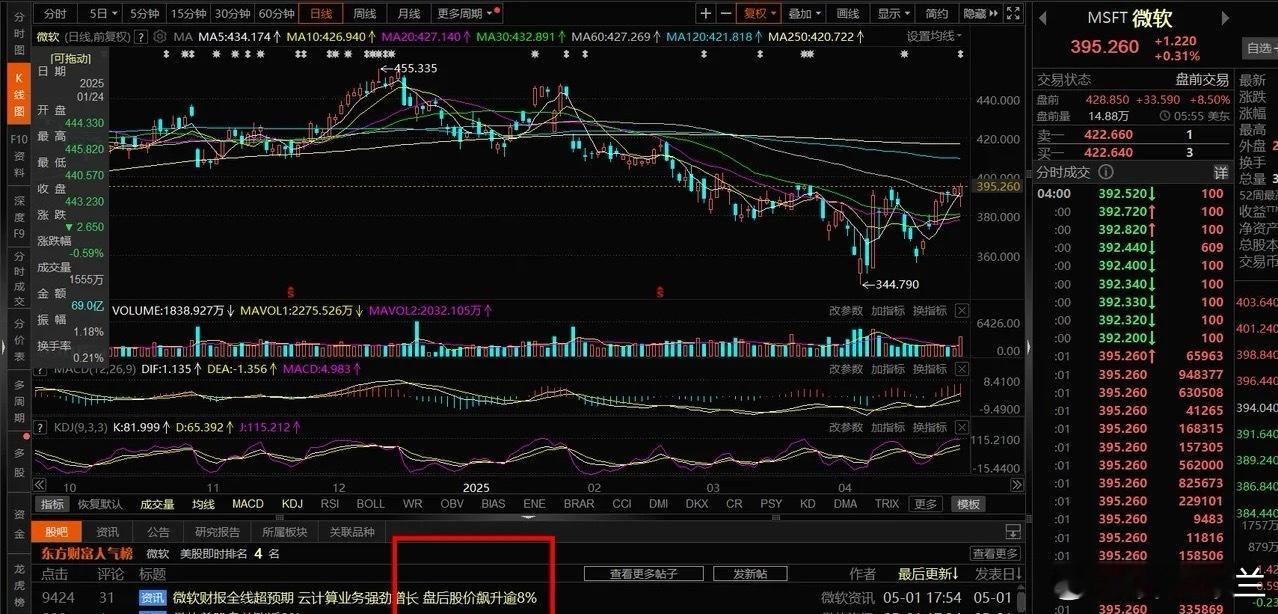Screen dimensions: 1278x614
Task: Select the K线图 sidebar tab
Action: 19,94
